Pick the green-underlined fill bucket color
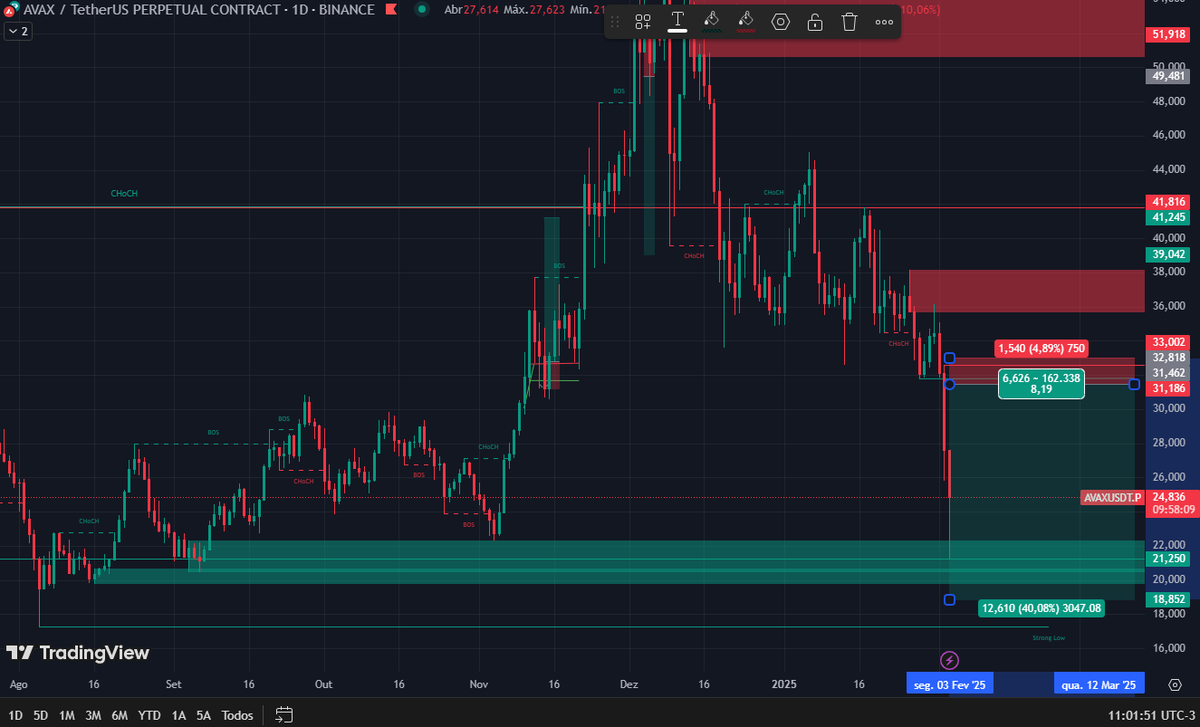The width and height of the screenshot is (1200, 727). point(711,21)
